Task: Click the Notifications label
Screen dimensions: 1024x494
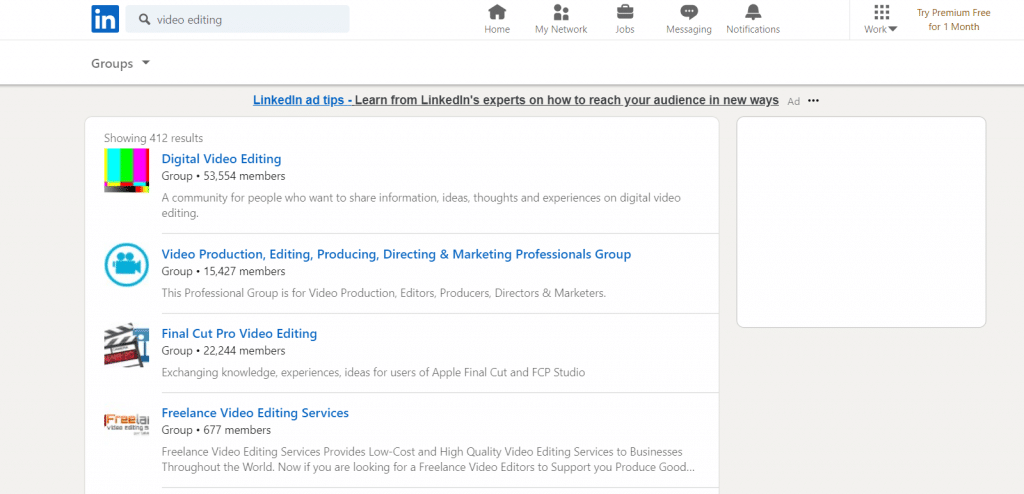Action: pyautogui.click(x=753, y=29)
